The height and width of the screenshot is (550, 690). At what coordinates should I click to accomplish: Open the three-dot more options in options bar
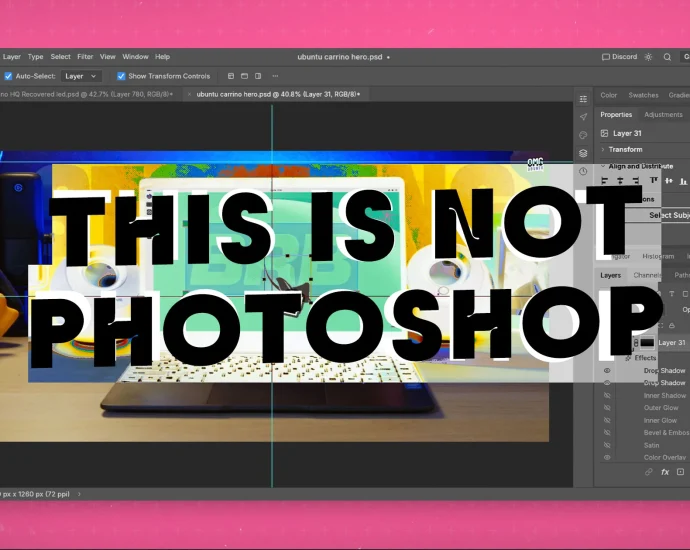coord(275,76)
